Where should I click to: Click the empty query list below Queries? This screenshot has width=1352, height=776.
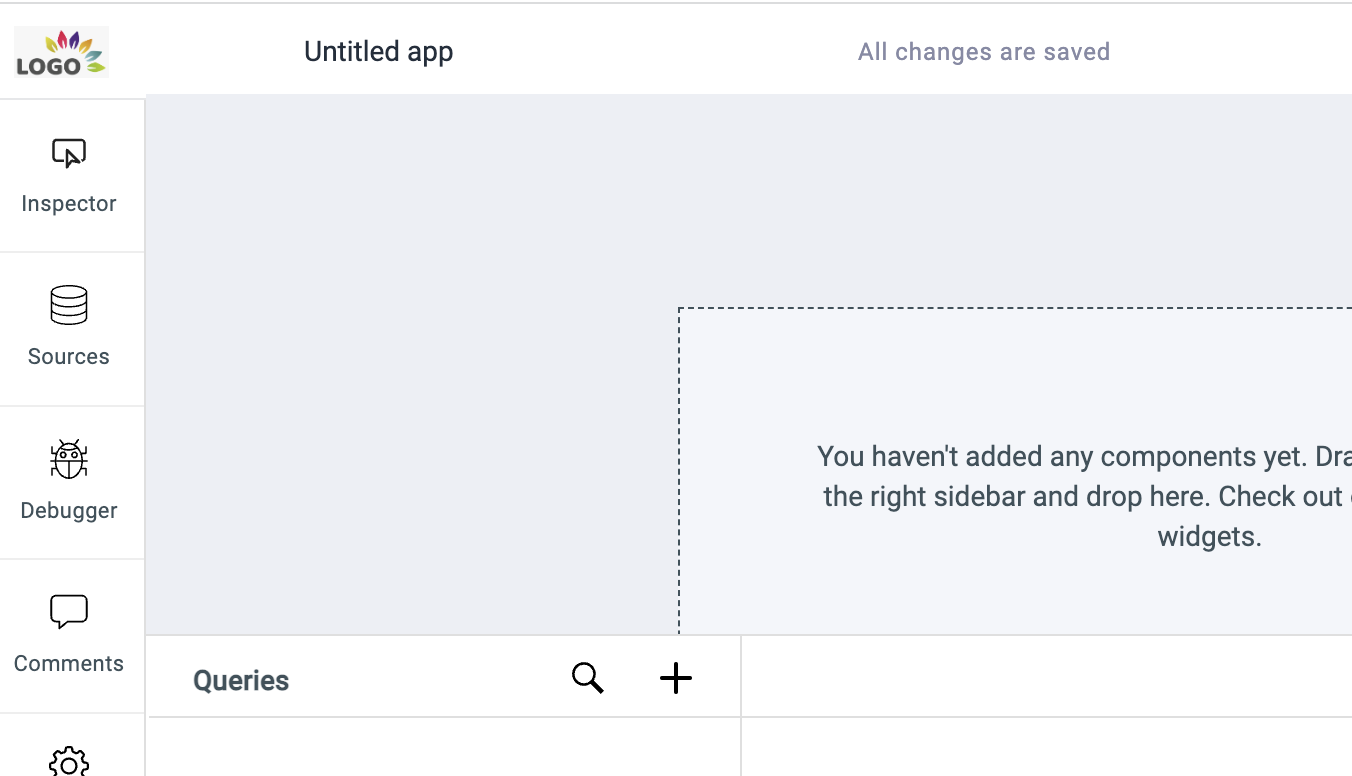click(x=444, y=747)
